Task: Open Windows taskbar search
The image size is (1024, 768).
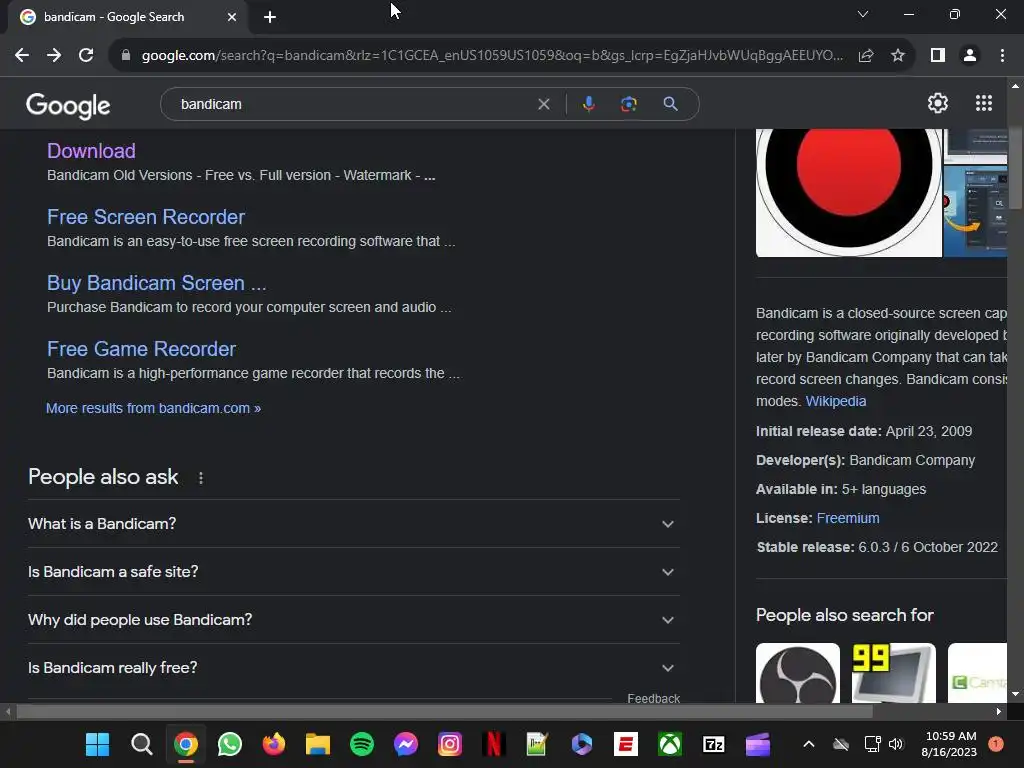Action: (x=141, y=744)
